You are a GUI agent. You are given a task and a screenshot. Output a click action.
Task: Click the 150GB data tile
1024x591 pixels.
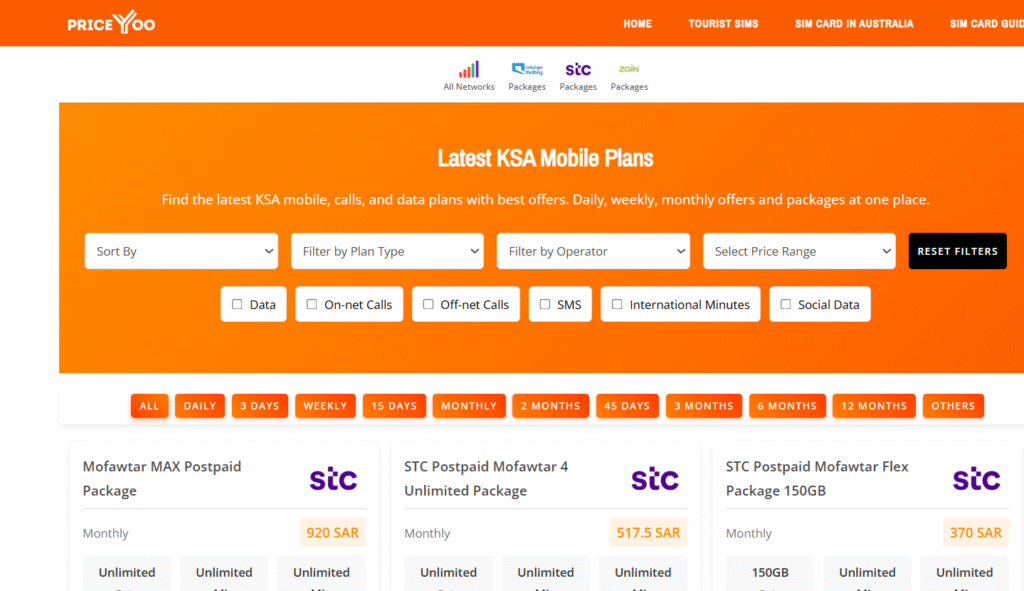click(x=770, y=573)
